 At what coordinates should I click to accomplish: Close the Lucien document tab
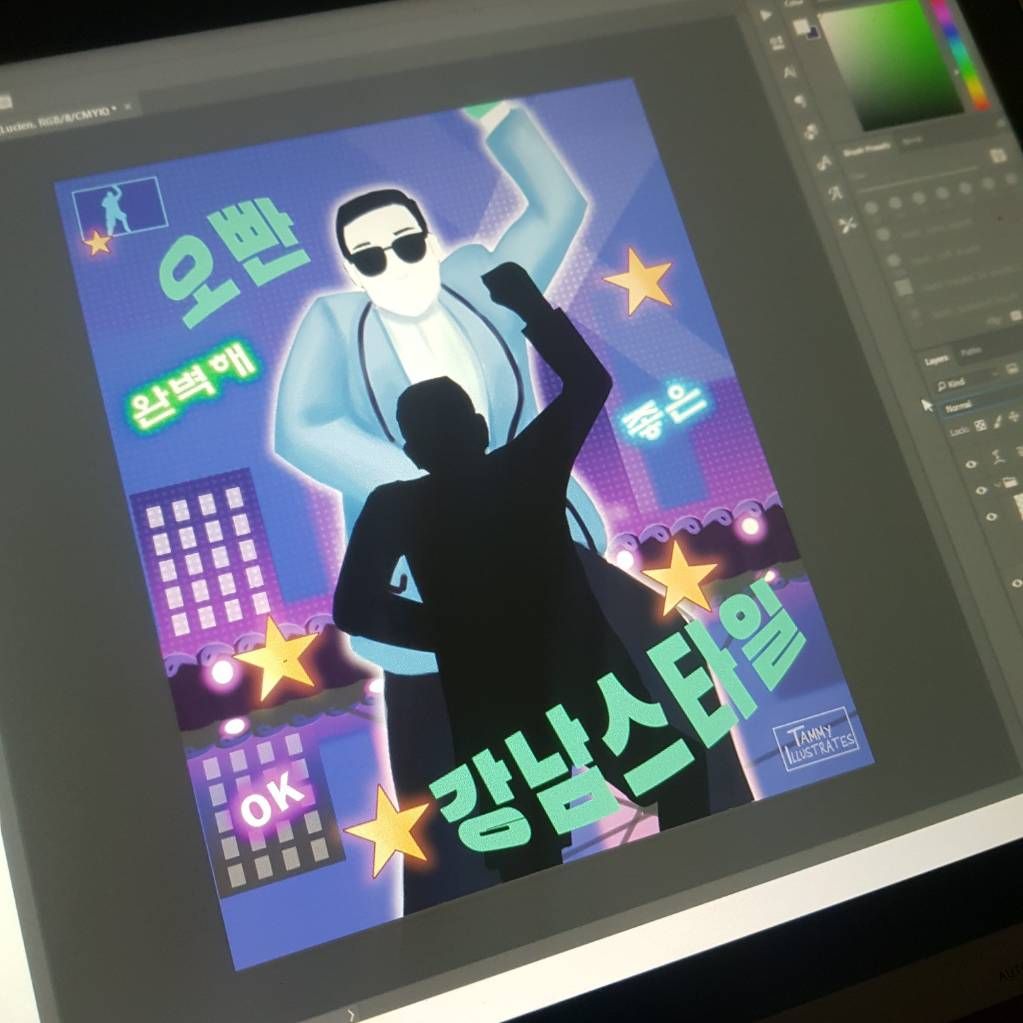128,106
